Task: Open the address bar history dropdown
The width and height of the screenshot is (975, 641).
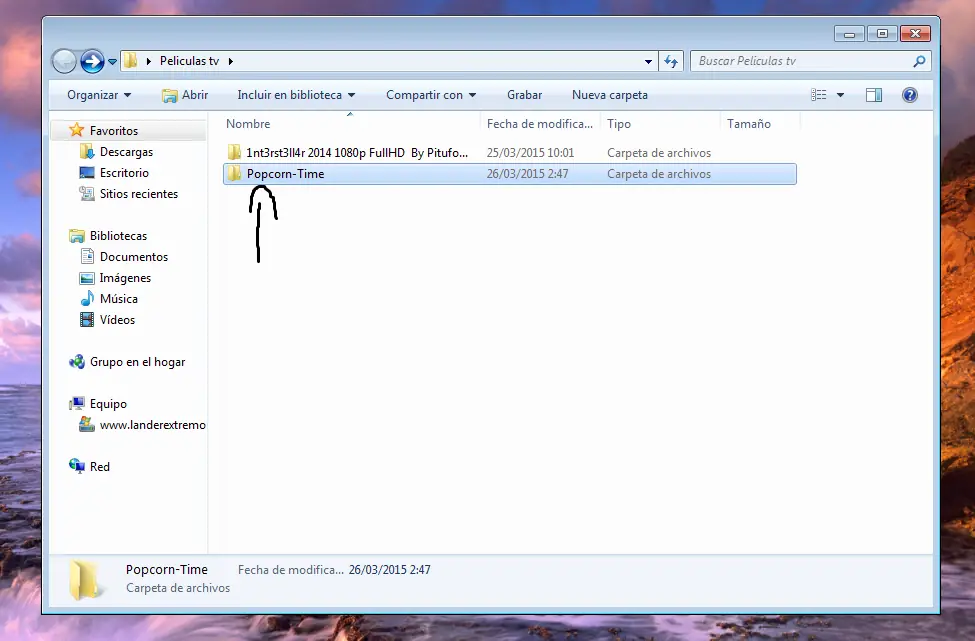Action: (648, 62)
